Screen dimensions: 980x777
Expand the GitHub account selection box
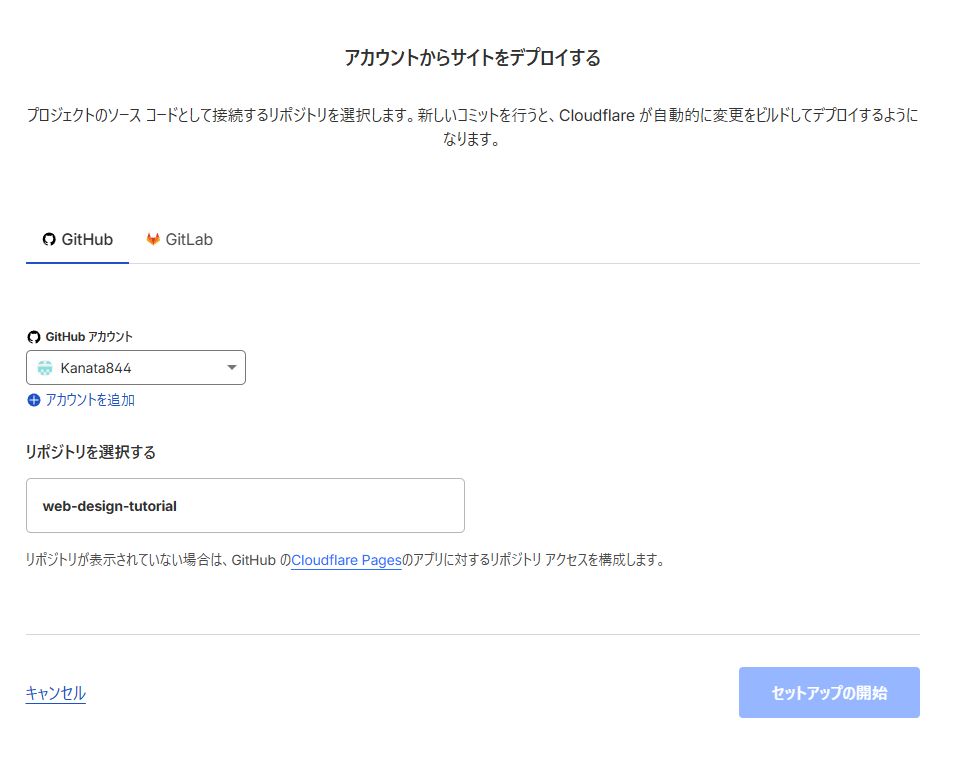136,367
